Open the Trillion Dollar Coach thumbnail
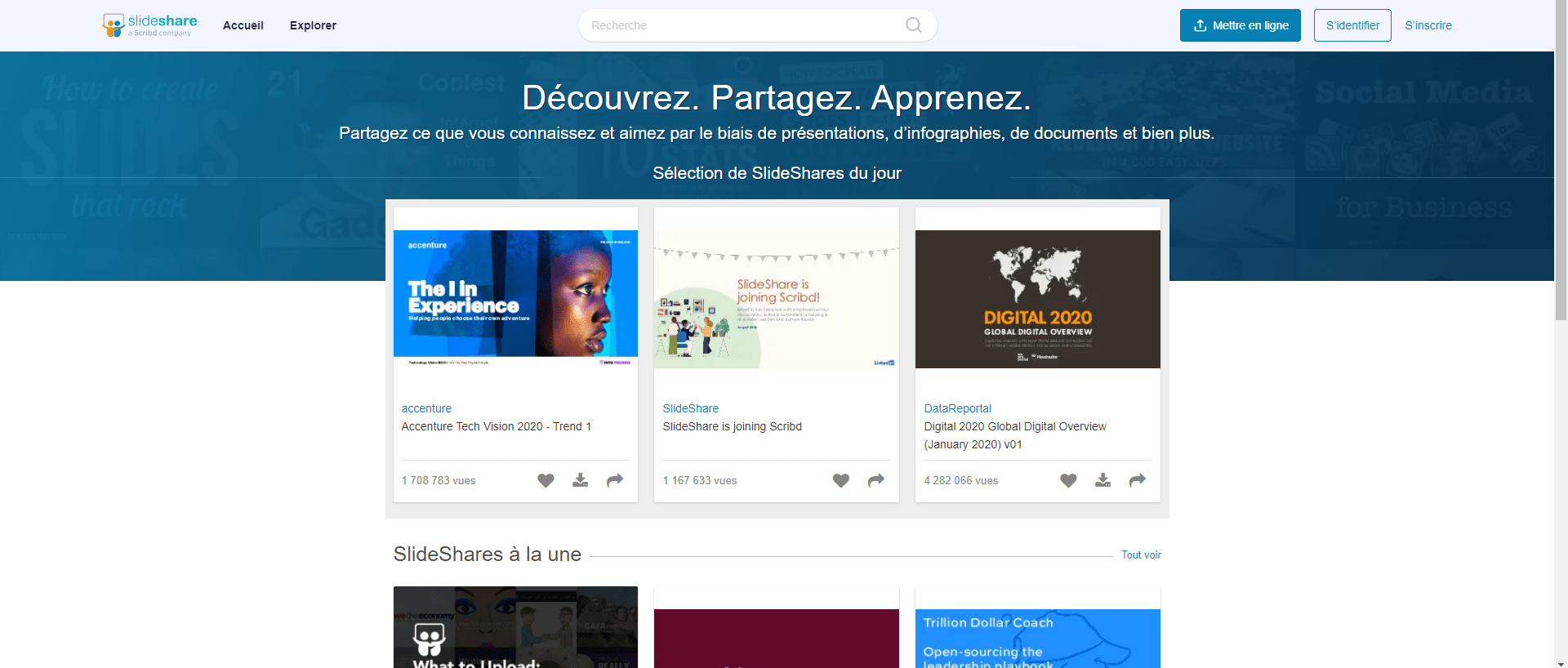 pos(1038,639)
